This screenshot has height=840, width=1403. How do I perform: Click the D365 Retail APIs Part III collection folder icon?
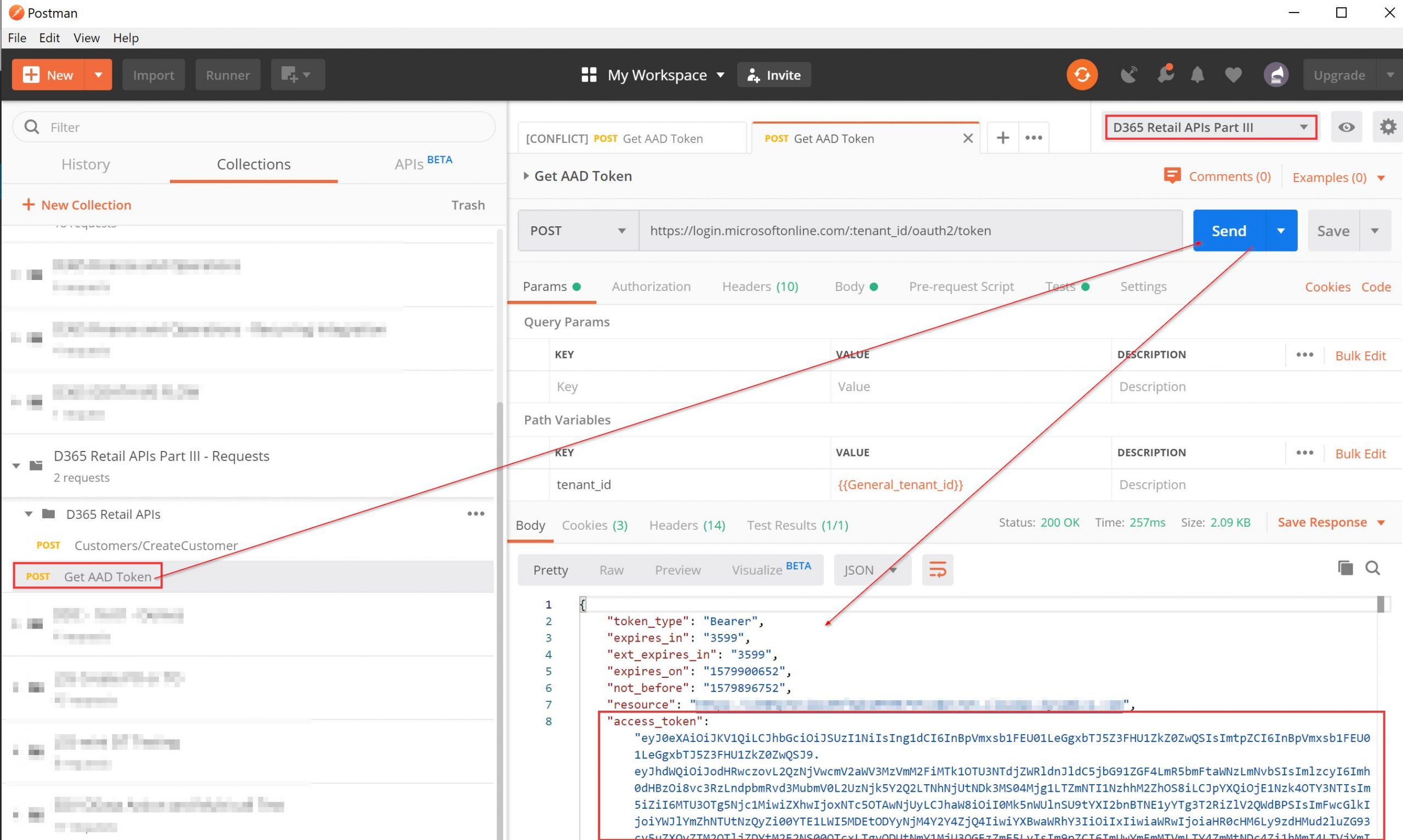click(36, 465)
